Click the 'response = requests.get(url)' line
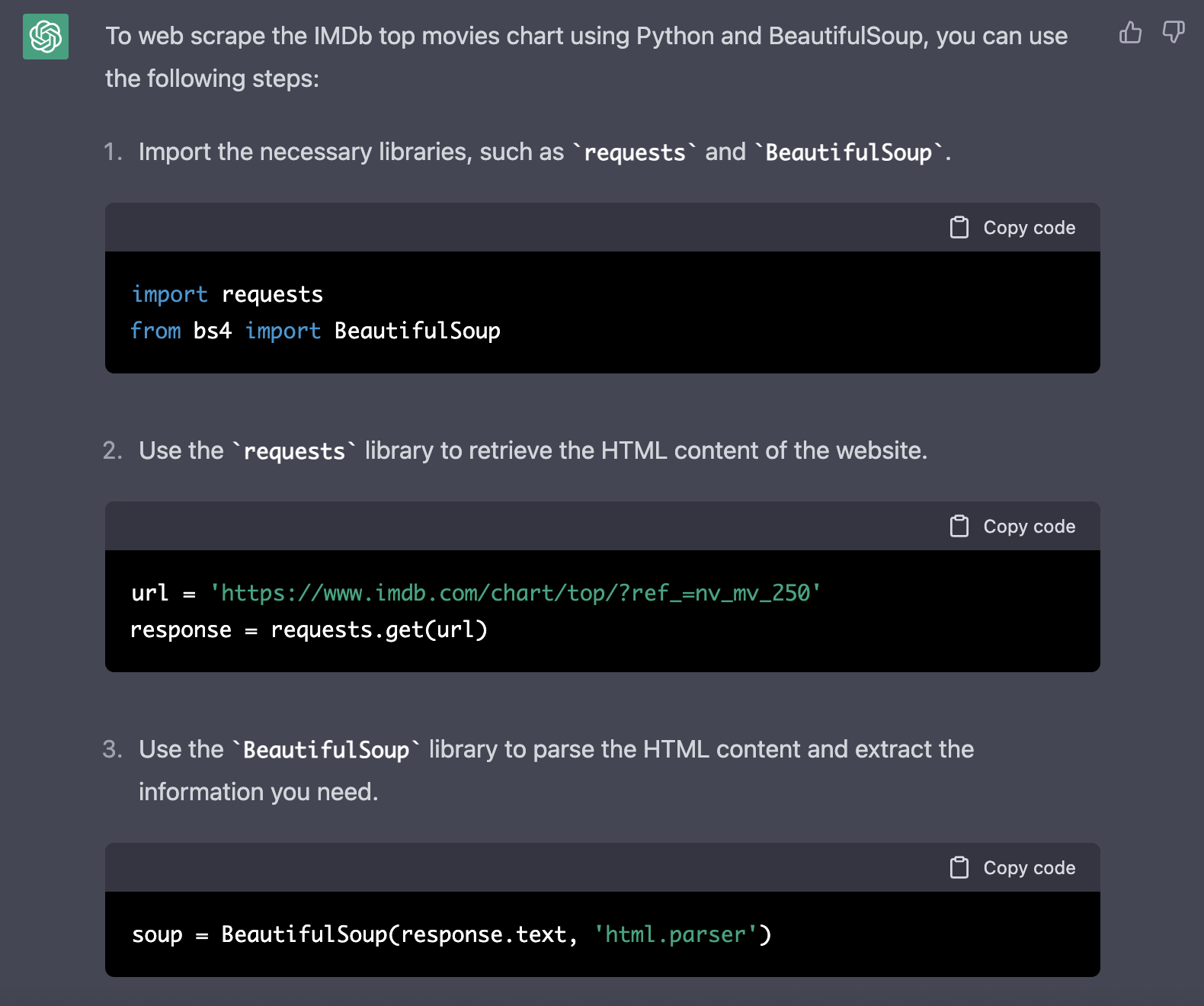Screen dimensions: 1204x1006 coord(309,630)
